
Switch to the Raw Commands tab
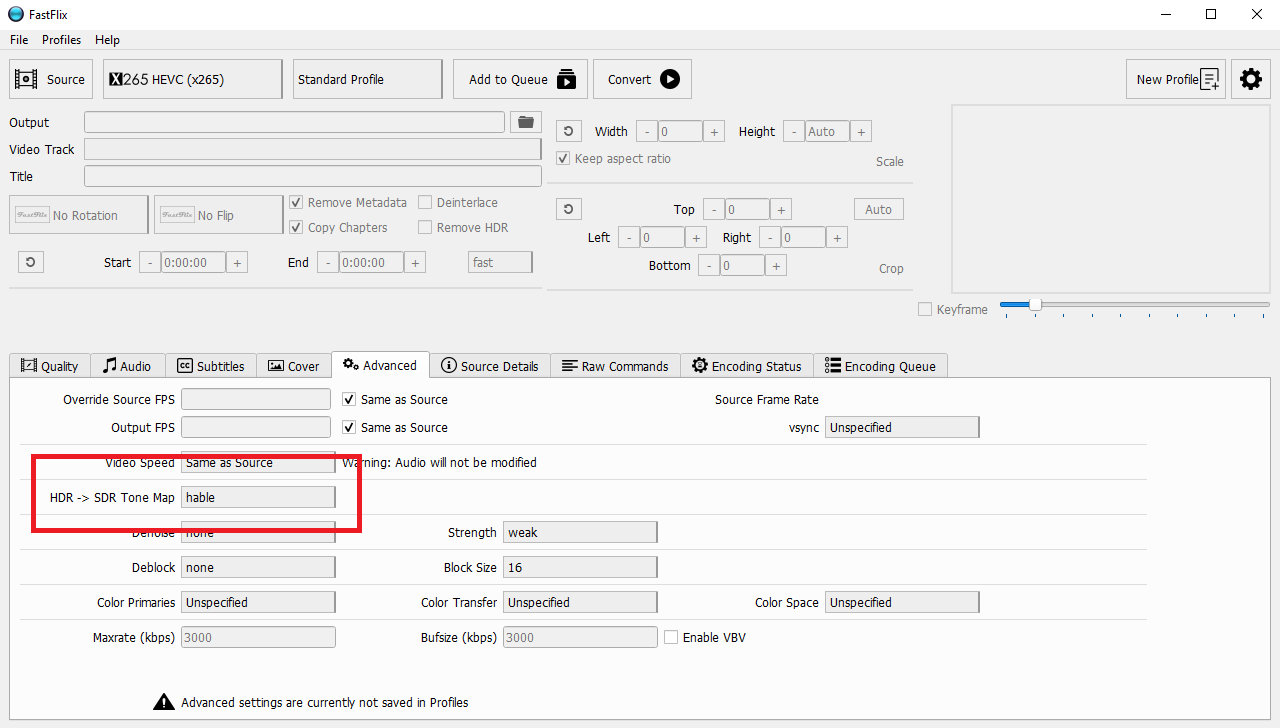615,366
